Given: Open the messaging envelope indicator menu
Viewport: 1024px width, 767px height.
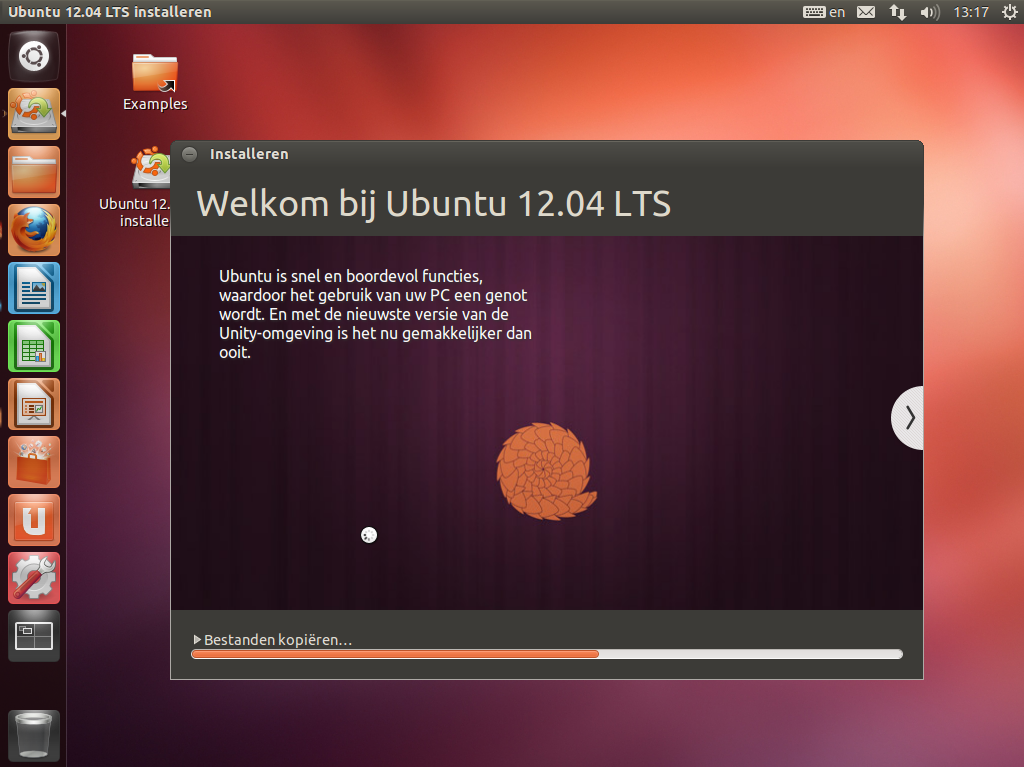Looking at the screenshot, I should (x=866, y=12).
